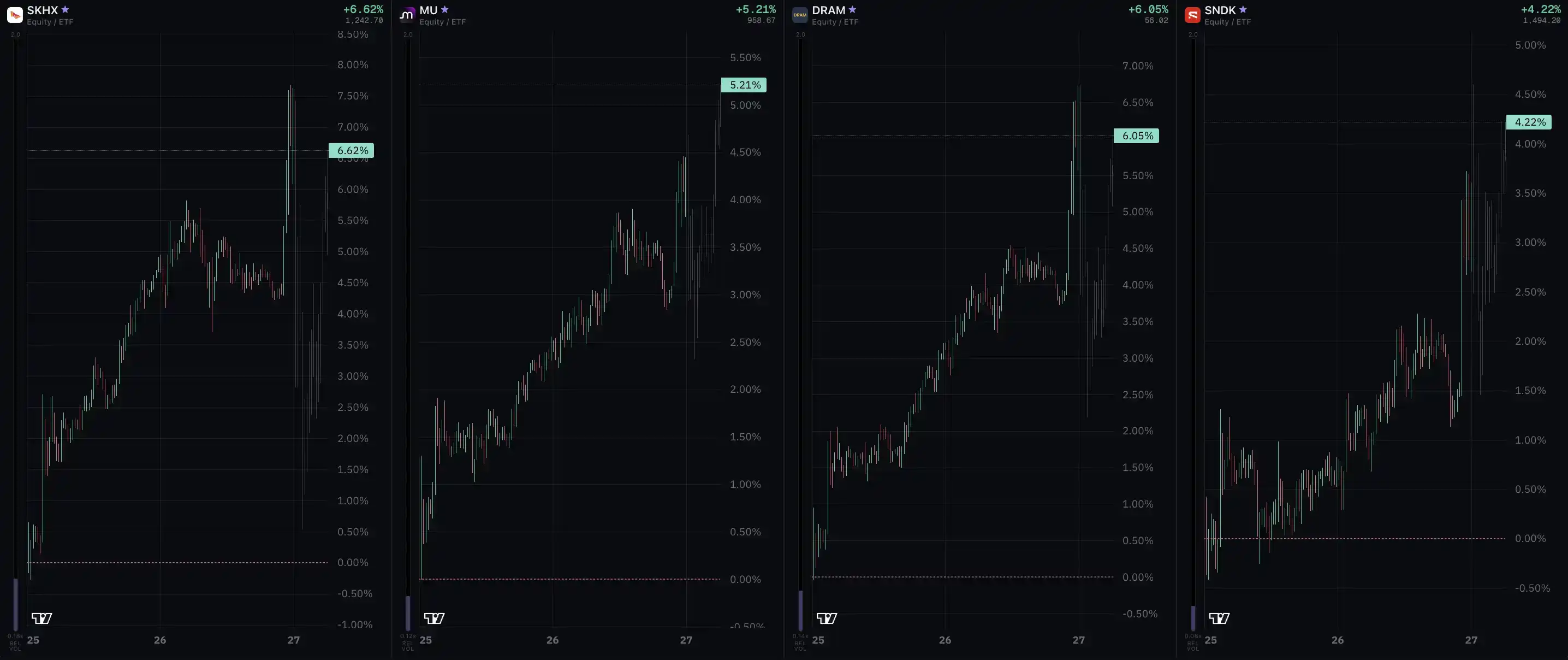Click the SNDK relative volume bar
The image size is (1568, 660).
pos(1193,618)
